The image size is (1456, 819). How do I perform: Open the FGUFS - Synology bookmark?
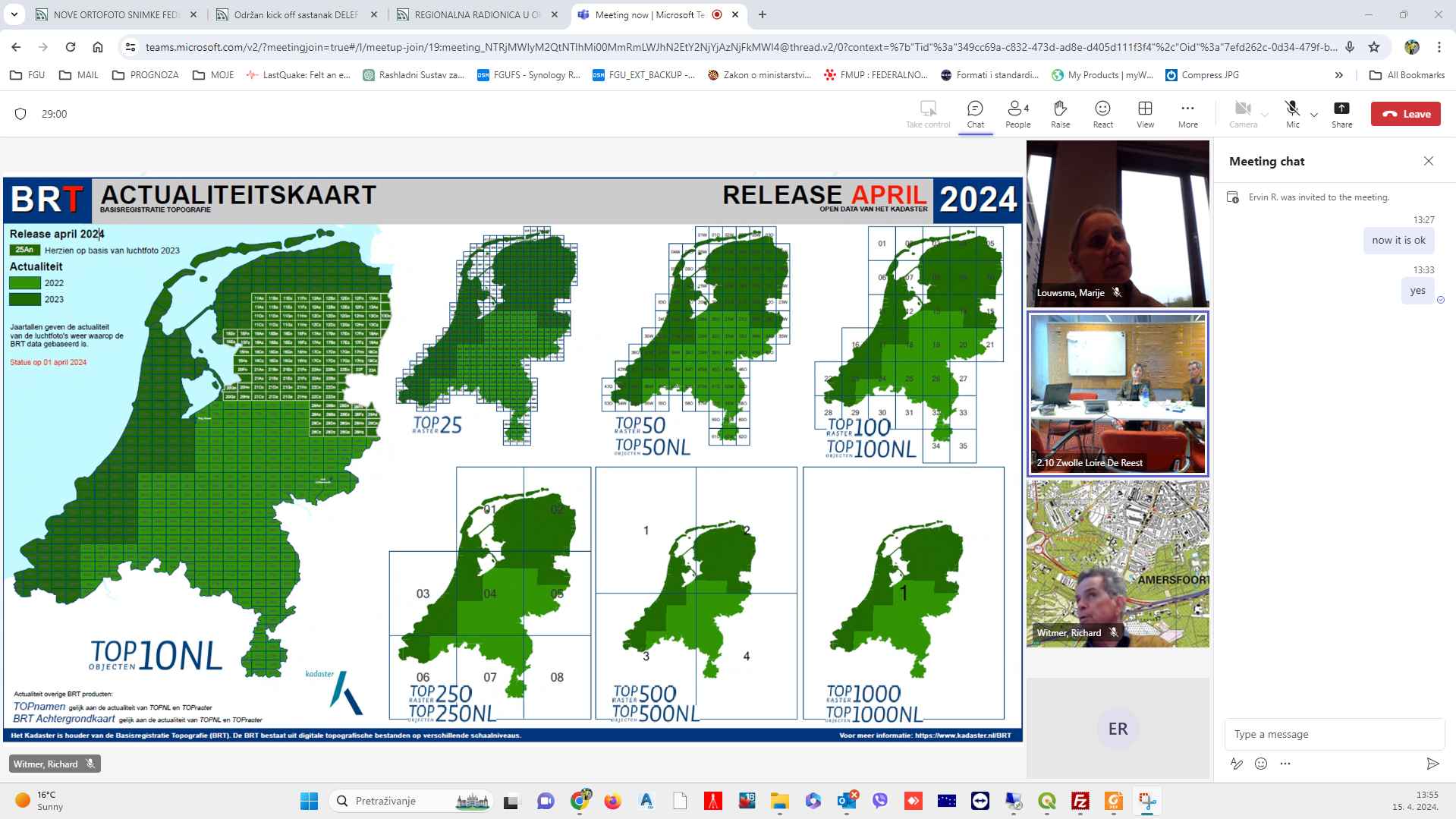[x=529, y=75]
